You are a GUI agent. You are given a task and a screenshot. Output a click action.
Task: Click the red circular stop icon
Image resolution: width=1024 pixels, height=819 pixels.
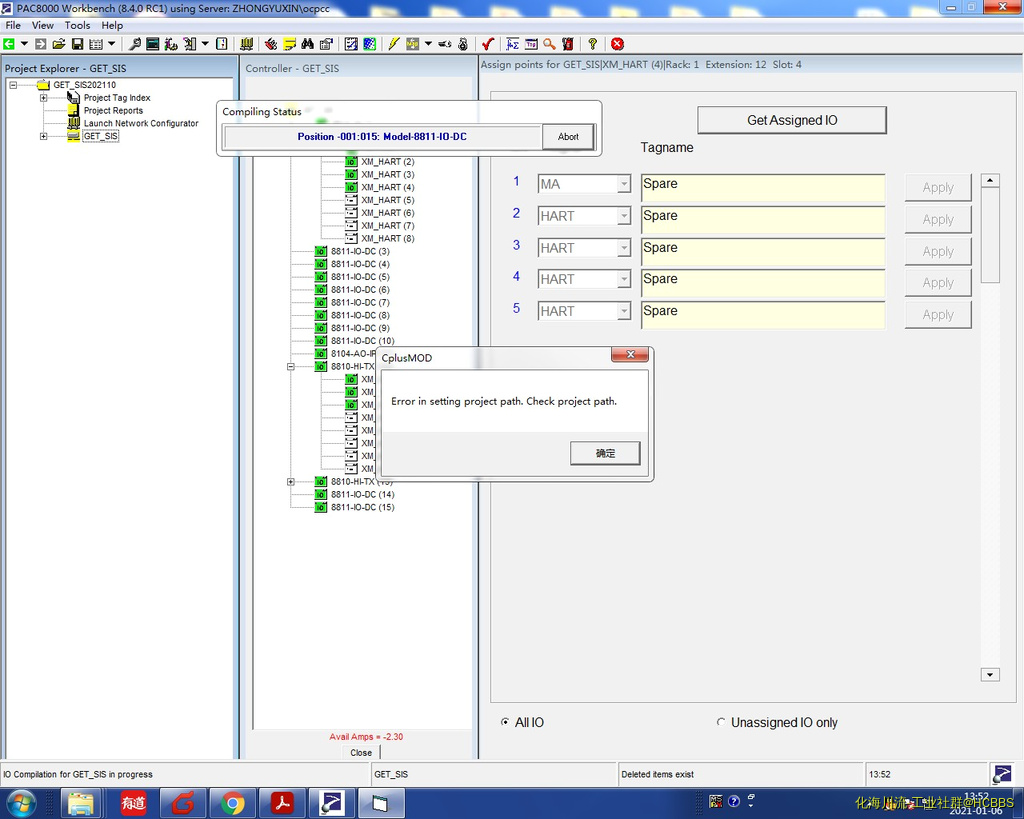(617, 44)
